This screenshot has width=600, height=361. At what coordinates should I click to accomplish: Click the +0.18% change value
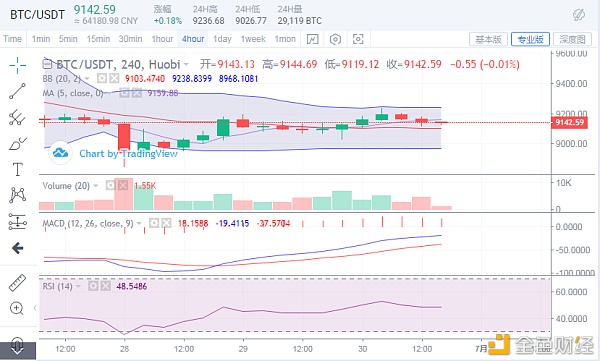click(168, 21)
